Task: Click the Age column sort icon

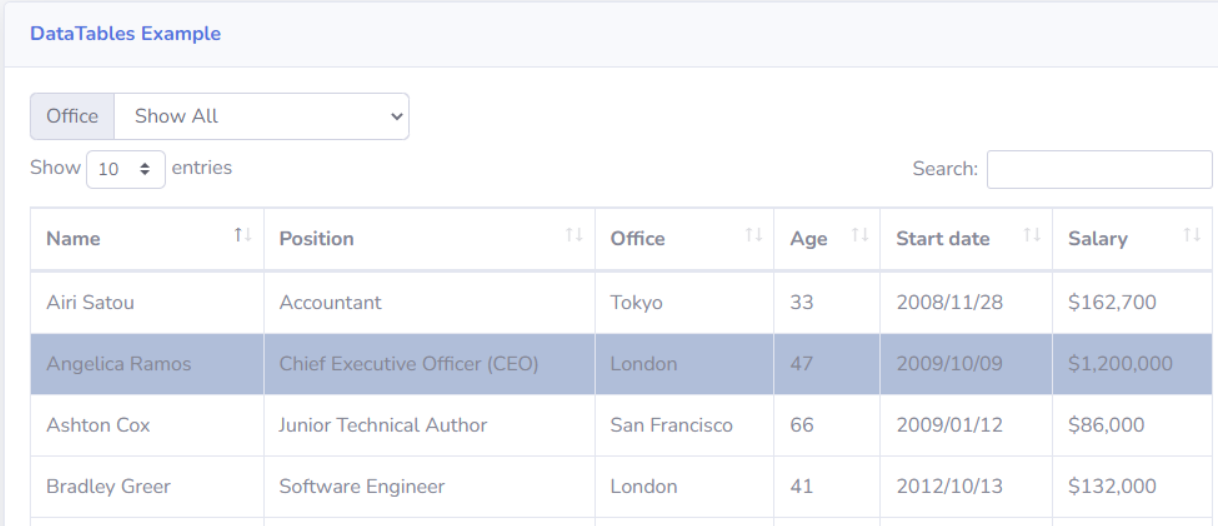Action: click(x=859, y=236)
